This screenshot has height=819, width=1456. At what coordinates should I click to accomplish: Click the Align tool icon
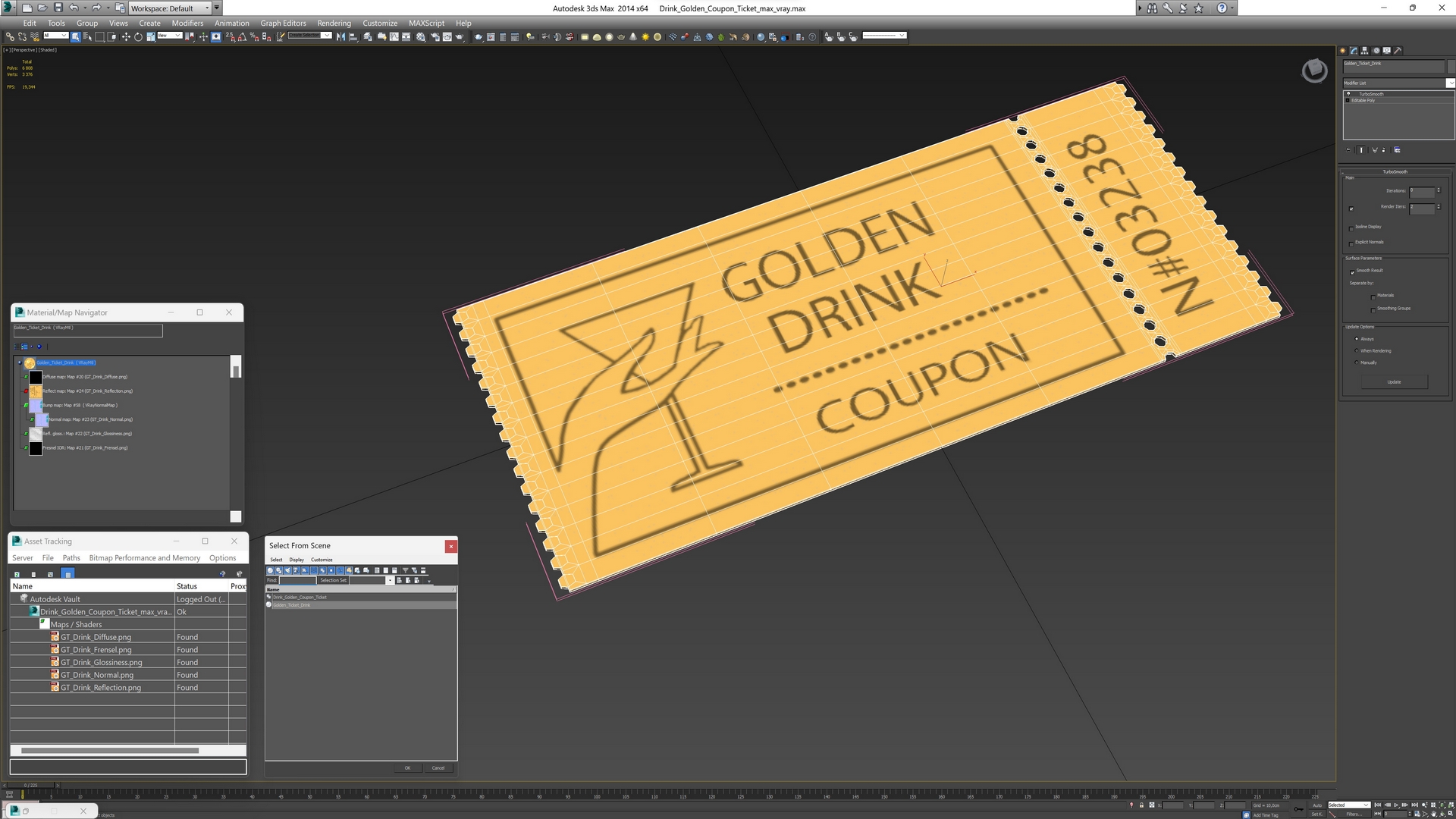353,36
